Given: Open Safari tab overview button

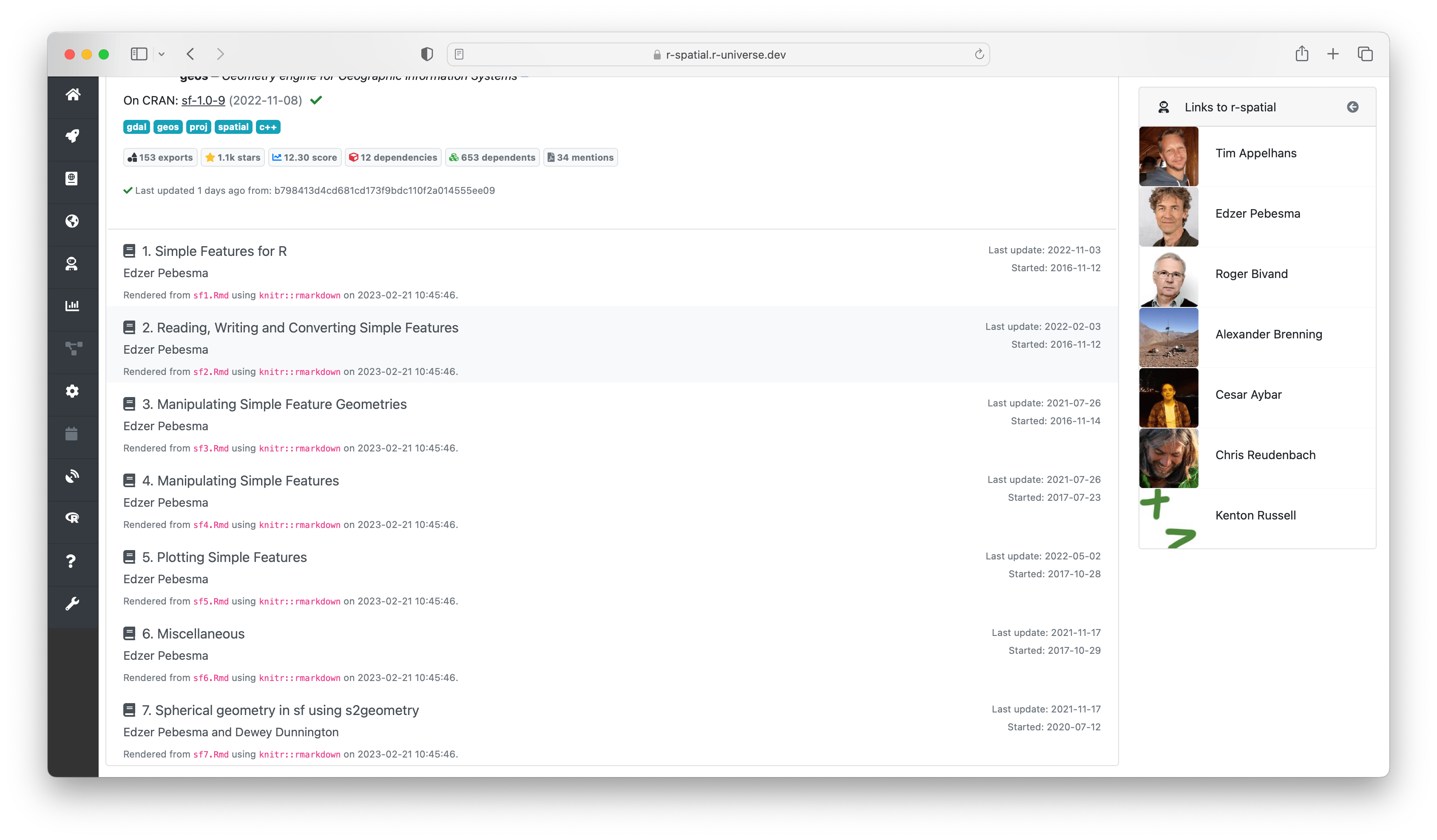Looking at the screenshot, I should (x=1365, y=54).
